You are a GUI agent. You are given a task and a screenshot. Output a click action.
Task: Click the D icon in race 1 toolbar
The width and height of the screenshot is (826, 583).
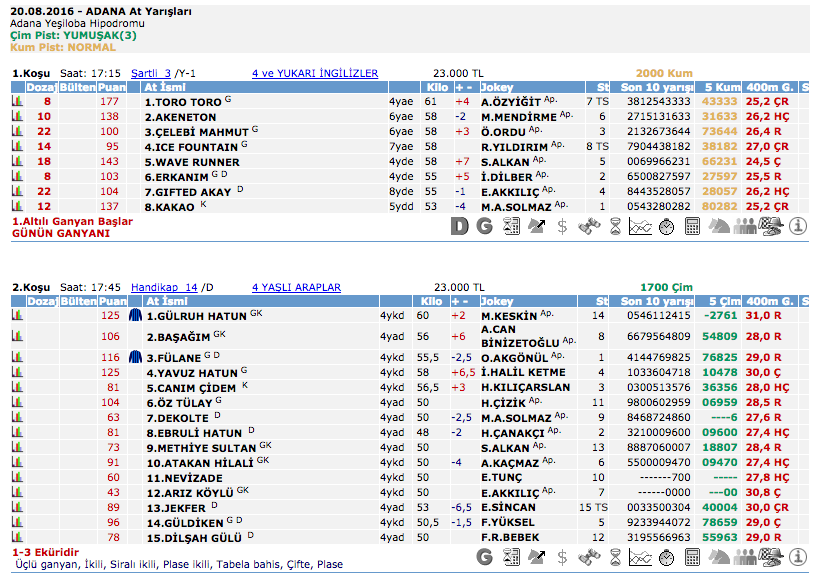(459, 226)
